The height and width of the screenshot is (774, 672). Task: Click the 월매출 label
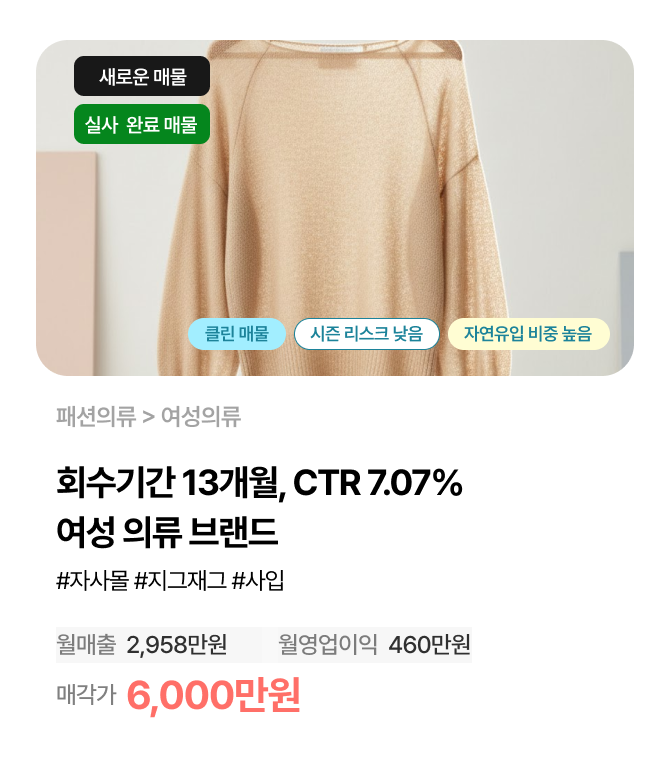point(86,644)
